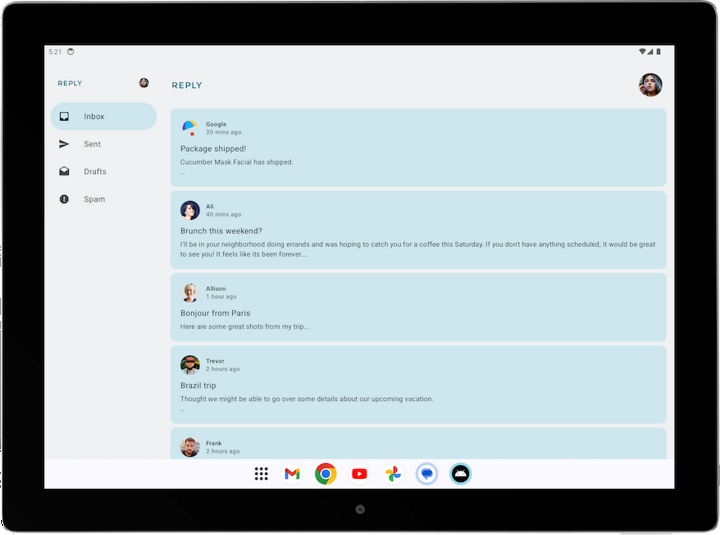Click the Drafts envelope icon
Image resolution: width=720 pixels, height=535 pixels.
[x=64, y=171]
